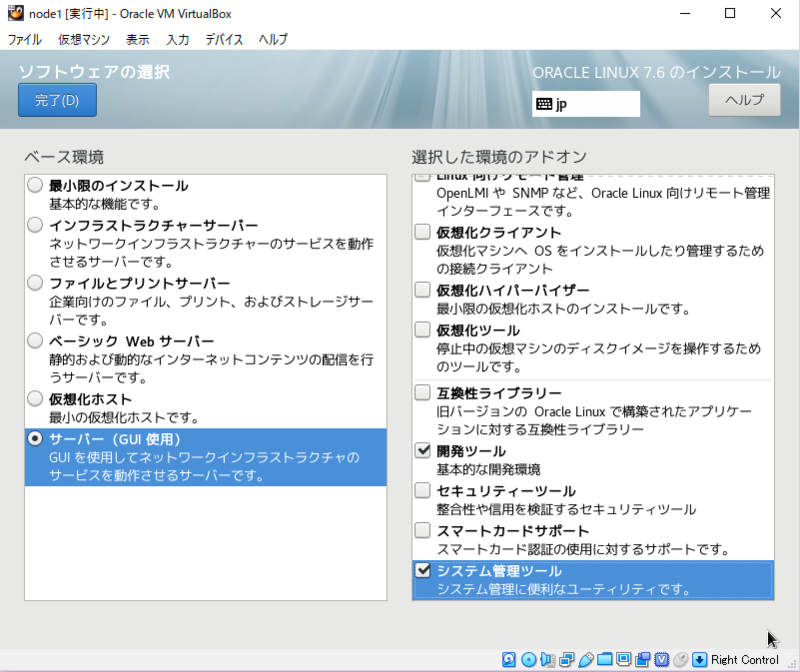Tick the 仮想化ツール checkbox

[422, 330]
